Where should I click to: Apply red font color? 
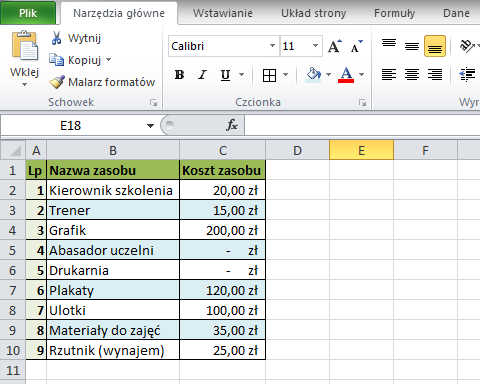(346, 75)
